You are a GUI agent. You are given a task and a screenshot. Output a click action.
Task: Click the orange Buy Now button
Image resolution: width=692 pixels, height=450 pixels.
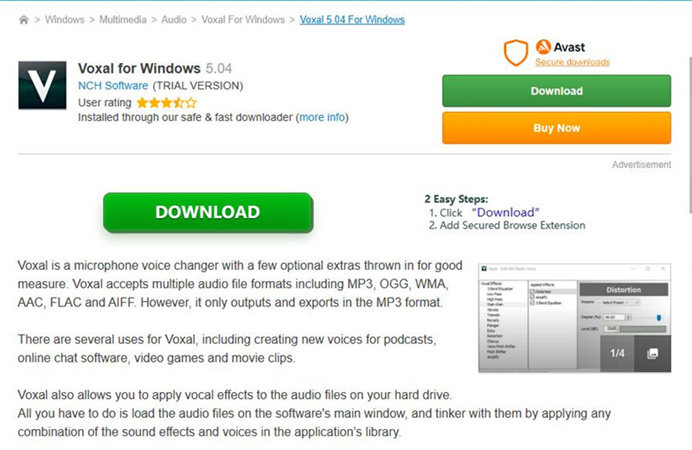pyautogui.click(x=557, y=128)
